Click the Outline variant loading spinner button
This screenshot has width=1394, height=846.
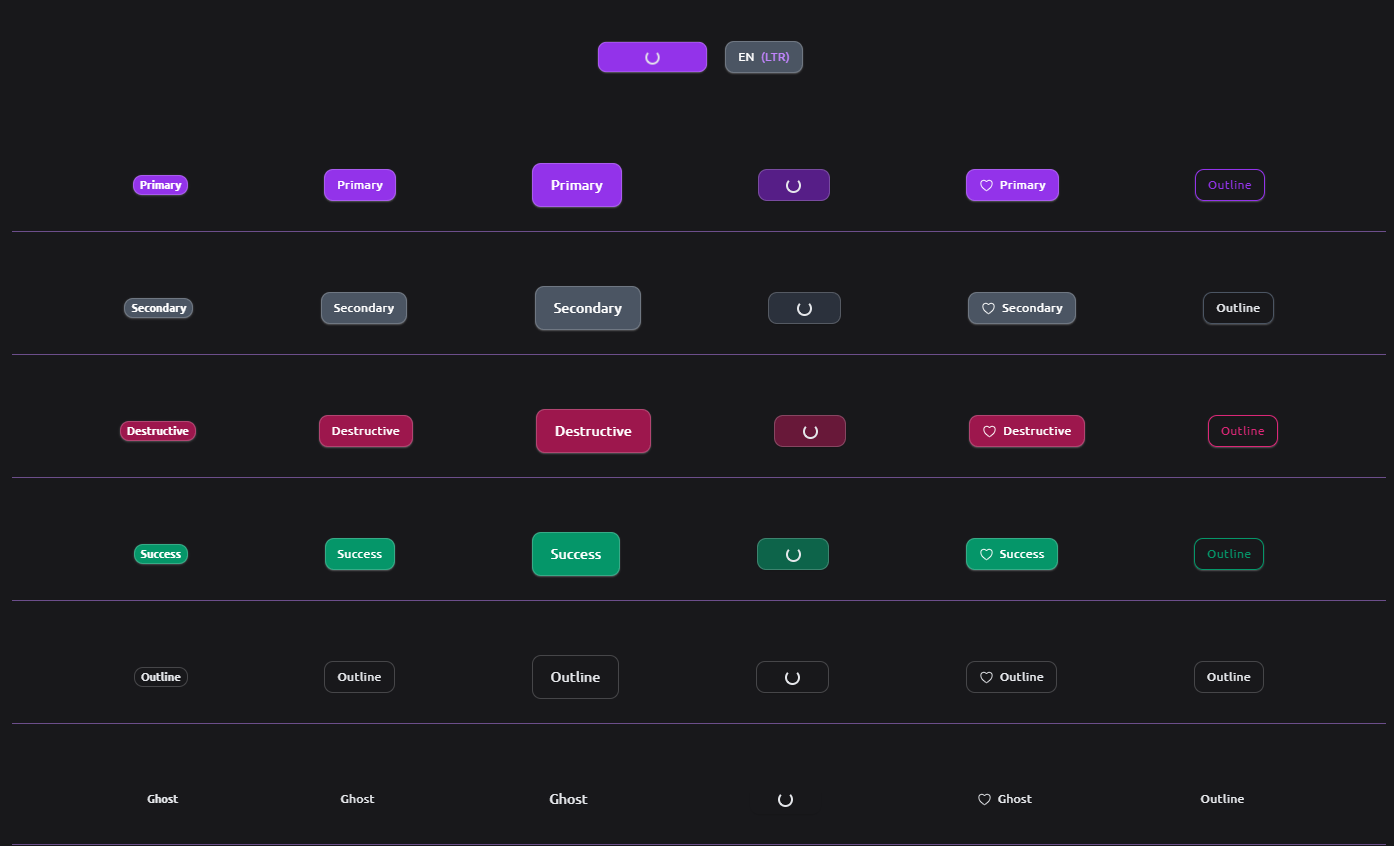792,677
